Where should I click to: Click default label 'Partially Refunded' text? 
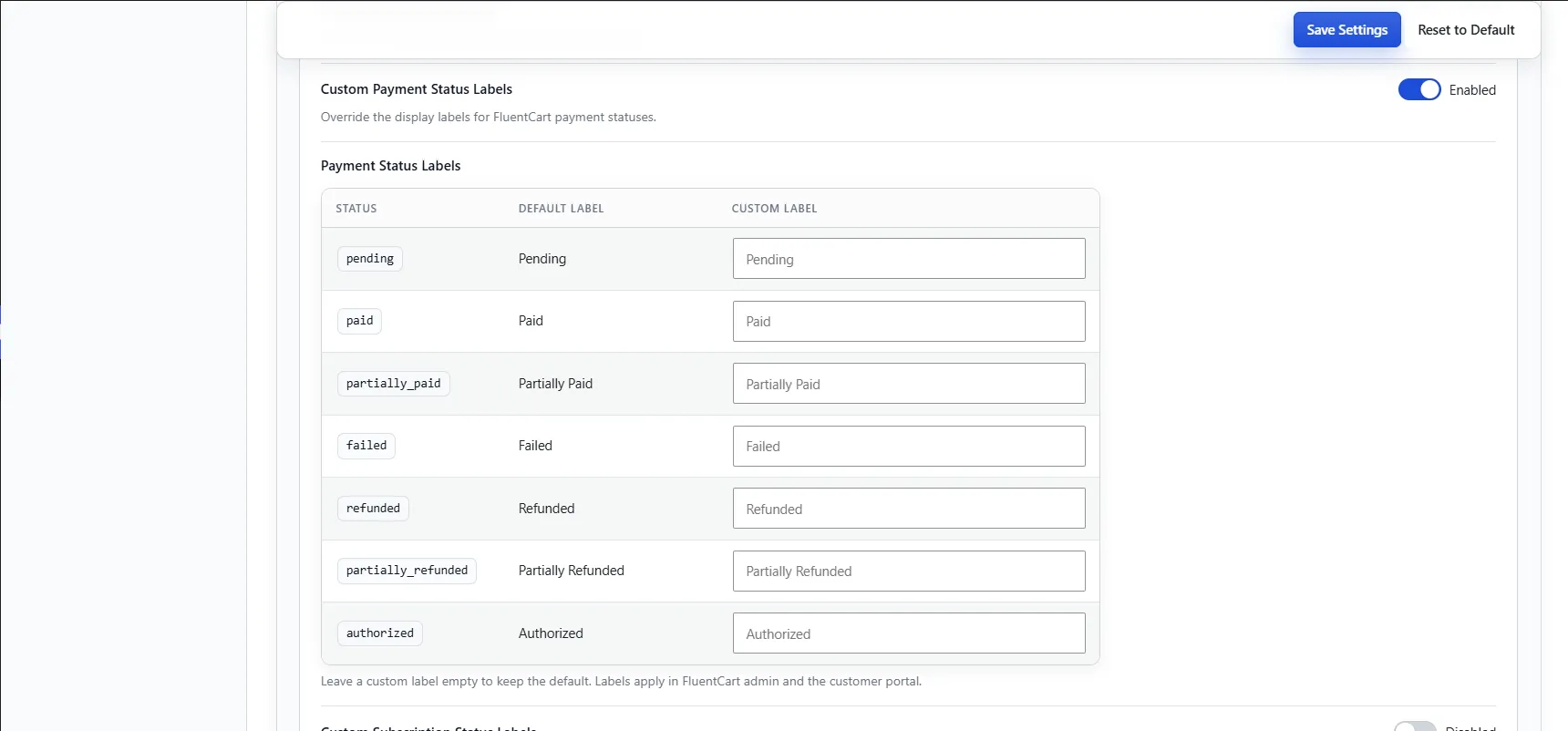572,571
